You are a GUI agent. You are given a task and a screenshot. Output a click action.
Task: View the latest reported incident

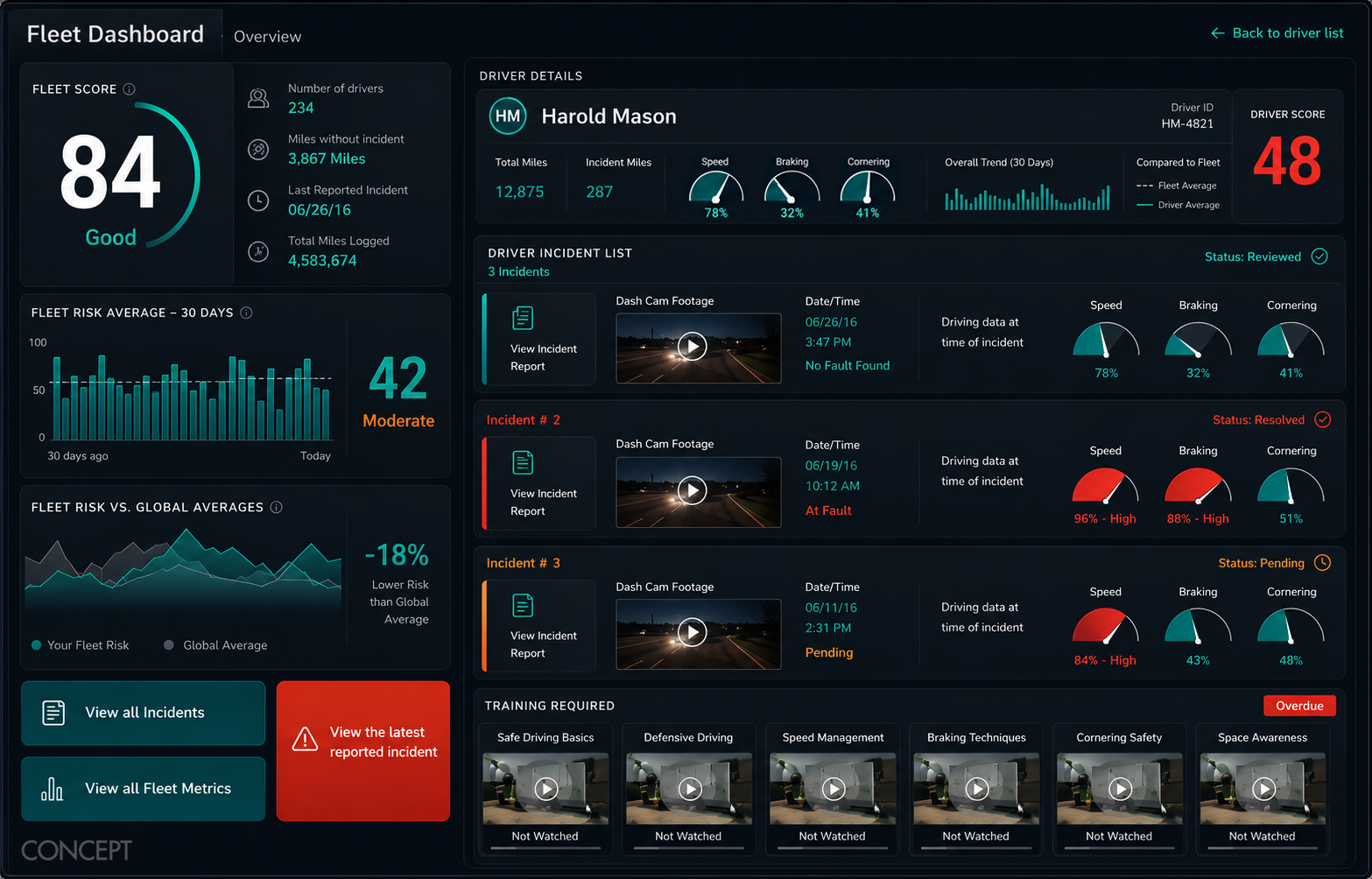click(363, 751)
